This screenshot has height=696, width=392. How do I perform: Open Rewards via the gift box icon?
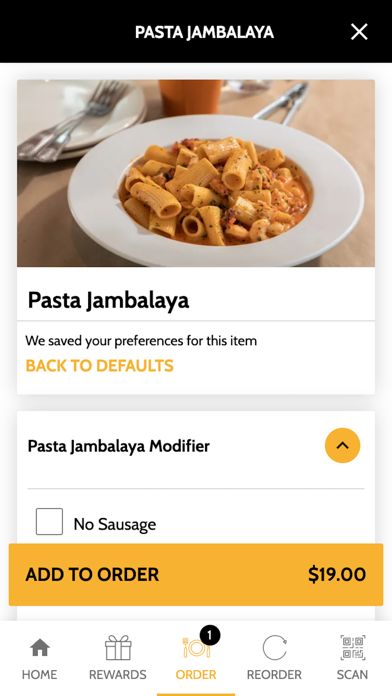tap(118, 648)
